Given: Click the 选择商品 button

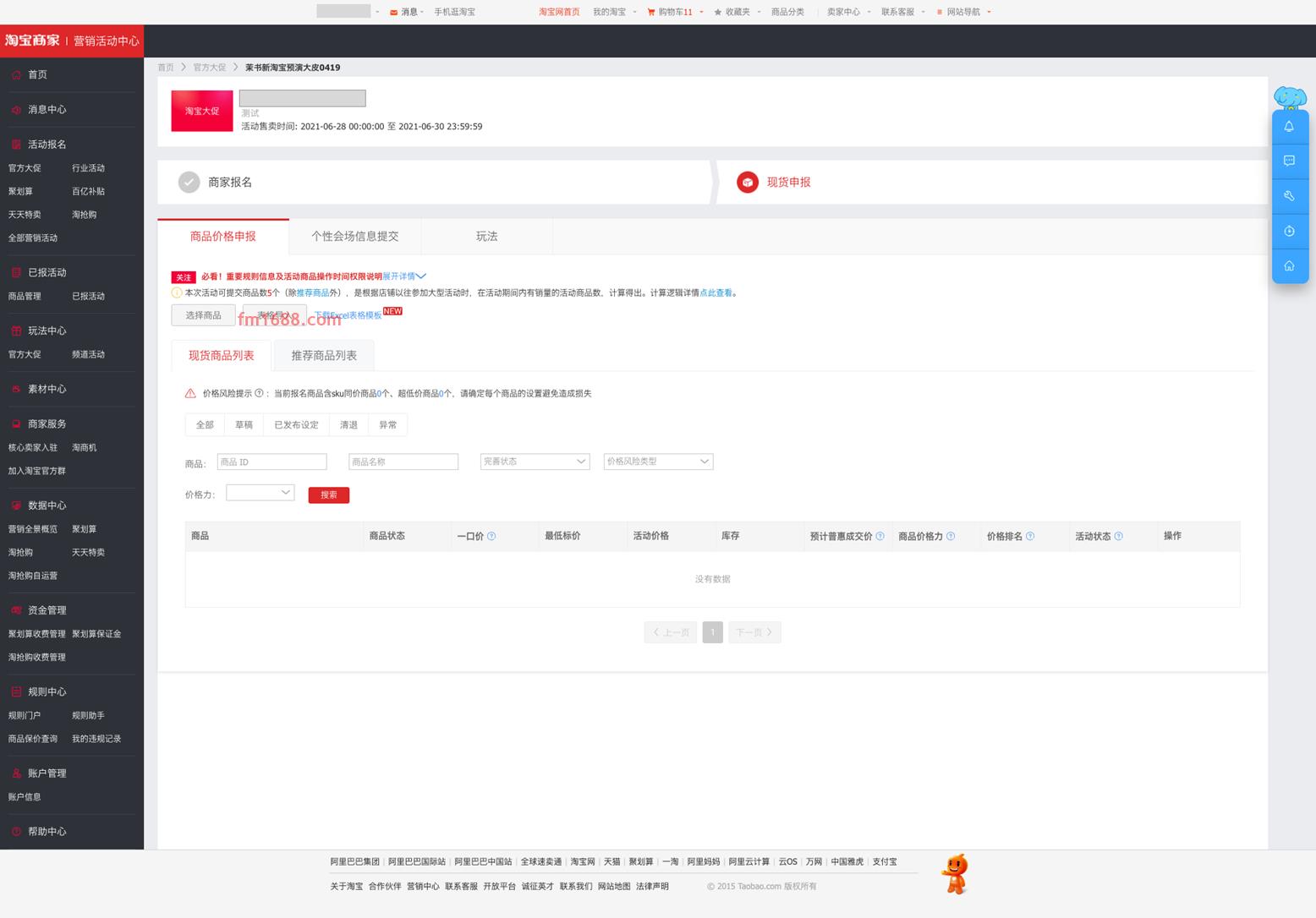Looking at the screenshot, I should tap(204, 315).
